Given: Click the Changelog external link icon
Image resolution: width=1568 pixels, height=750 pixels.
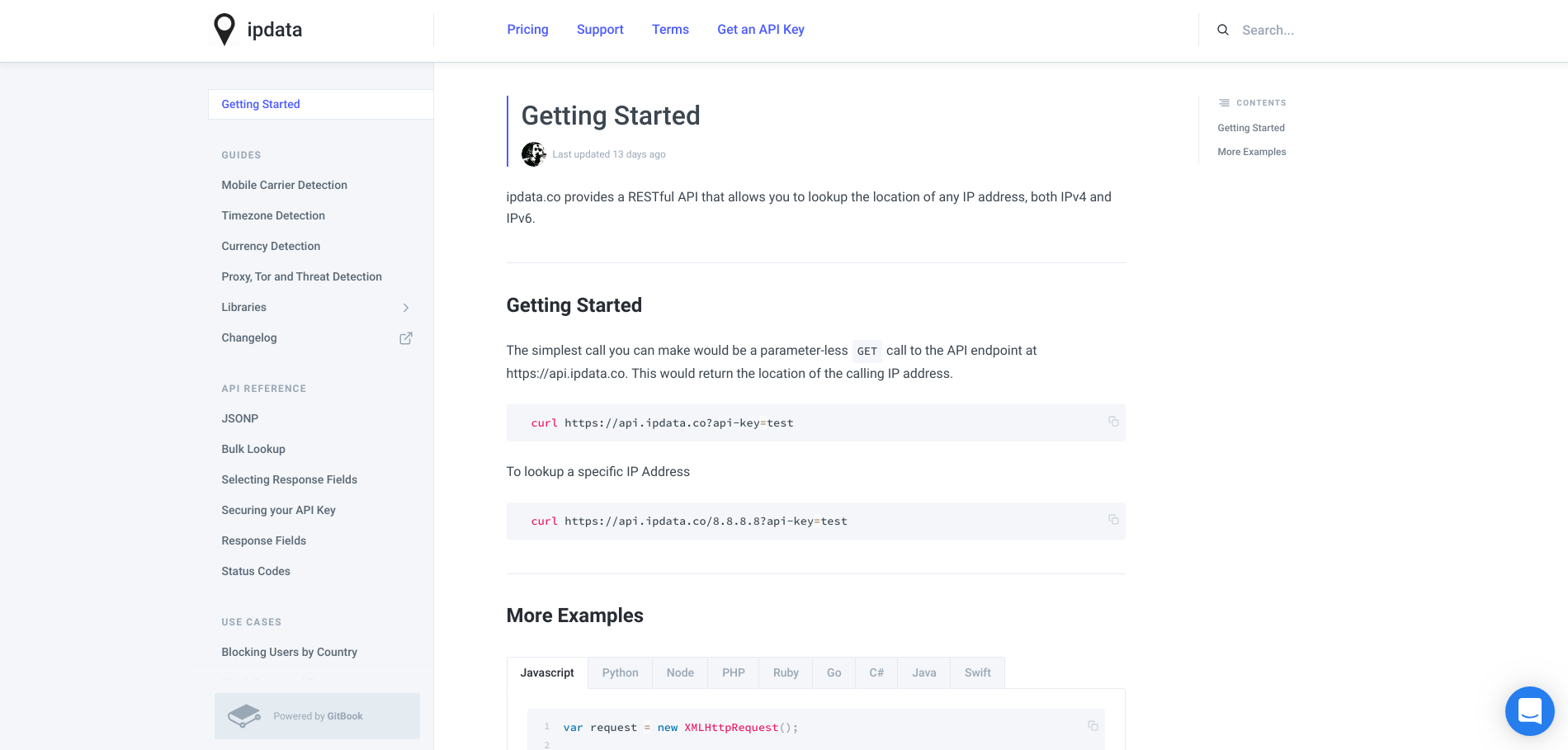Looking at the screenshot, I should tap(406, 338).
